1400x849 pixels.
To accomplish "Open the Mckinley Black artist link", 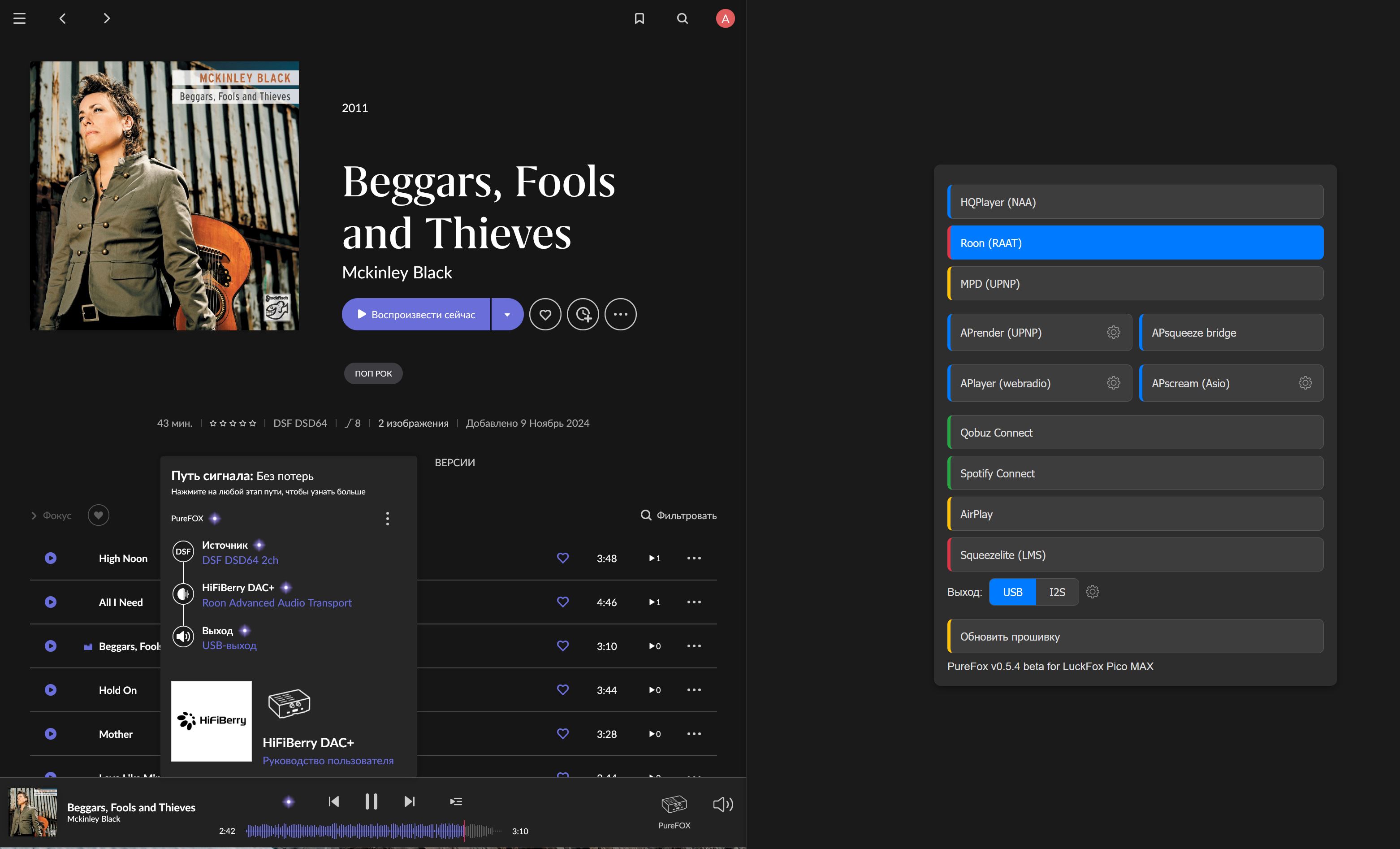I will point(397,272).
